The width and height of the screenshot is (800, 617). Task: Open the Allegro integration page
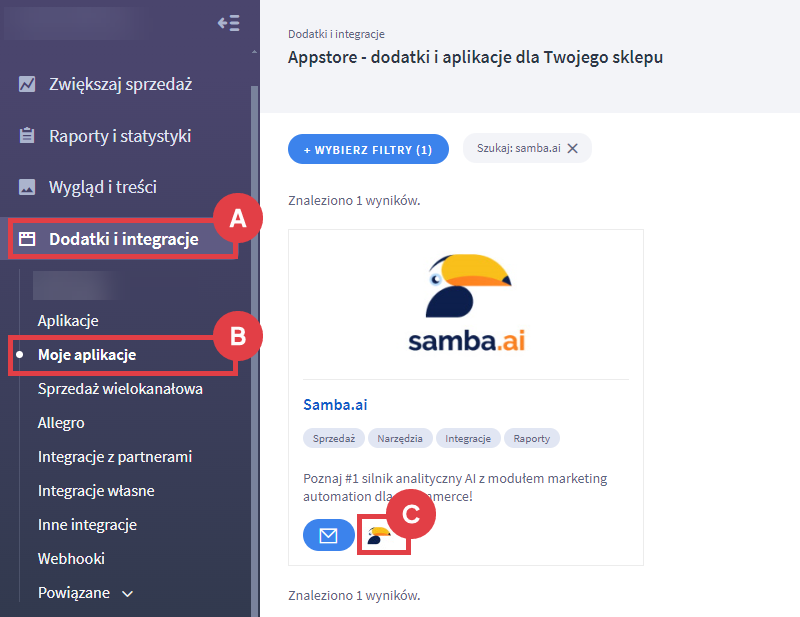(x=61, y=423)
